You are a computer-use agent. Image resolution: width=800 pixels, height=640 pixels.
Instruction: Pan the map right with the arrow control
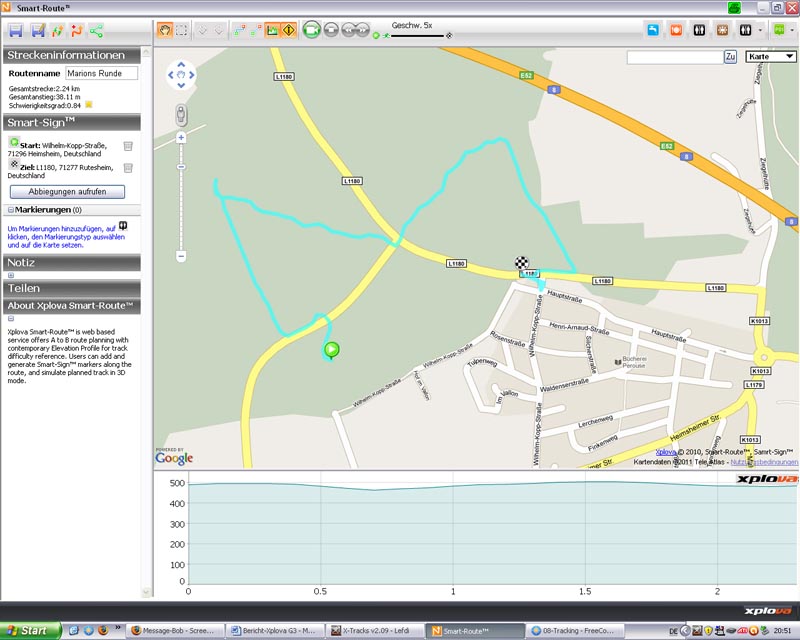[x=192, y=75]
